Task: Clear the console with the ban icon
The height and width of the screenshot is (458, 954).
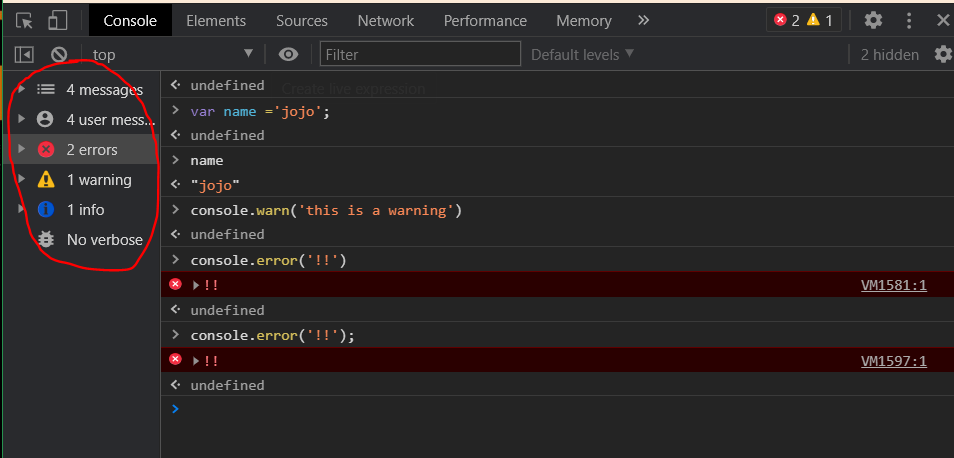Action: 59,54
